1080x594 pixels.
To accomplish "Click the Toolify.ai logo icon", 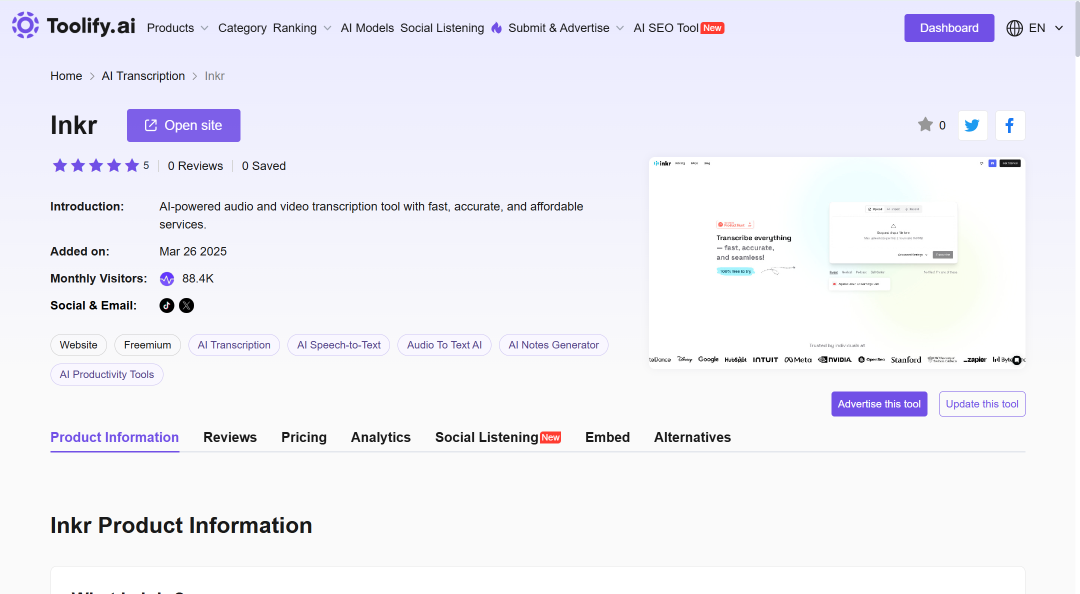I will [x=25, y=25].
